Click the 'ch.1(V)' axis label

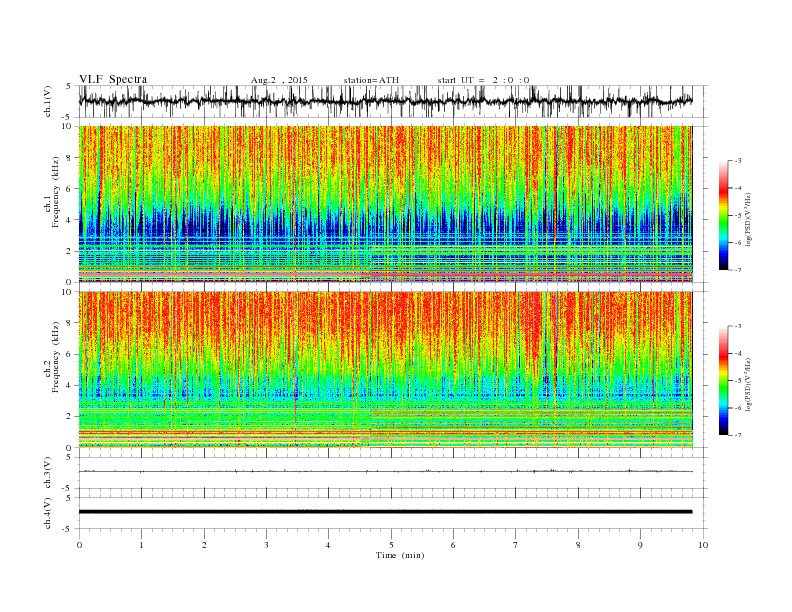point(48,101)
